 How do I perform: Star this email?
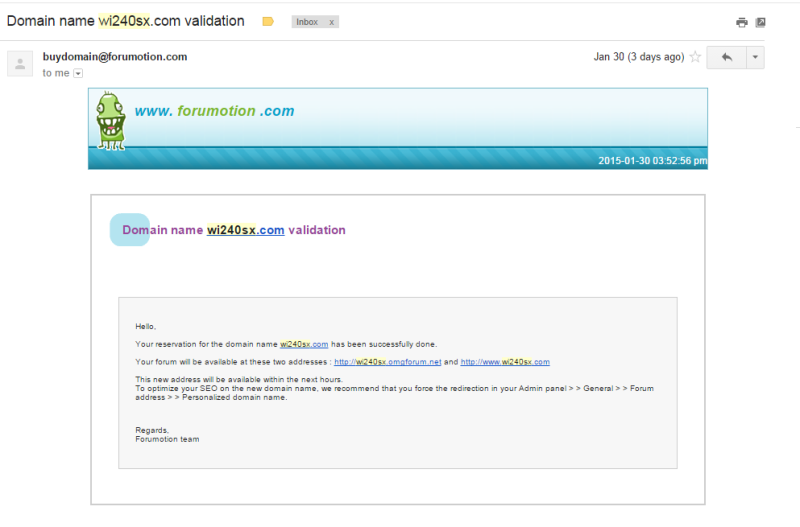pos(695,57)
